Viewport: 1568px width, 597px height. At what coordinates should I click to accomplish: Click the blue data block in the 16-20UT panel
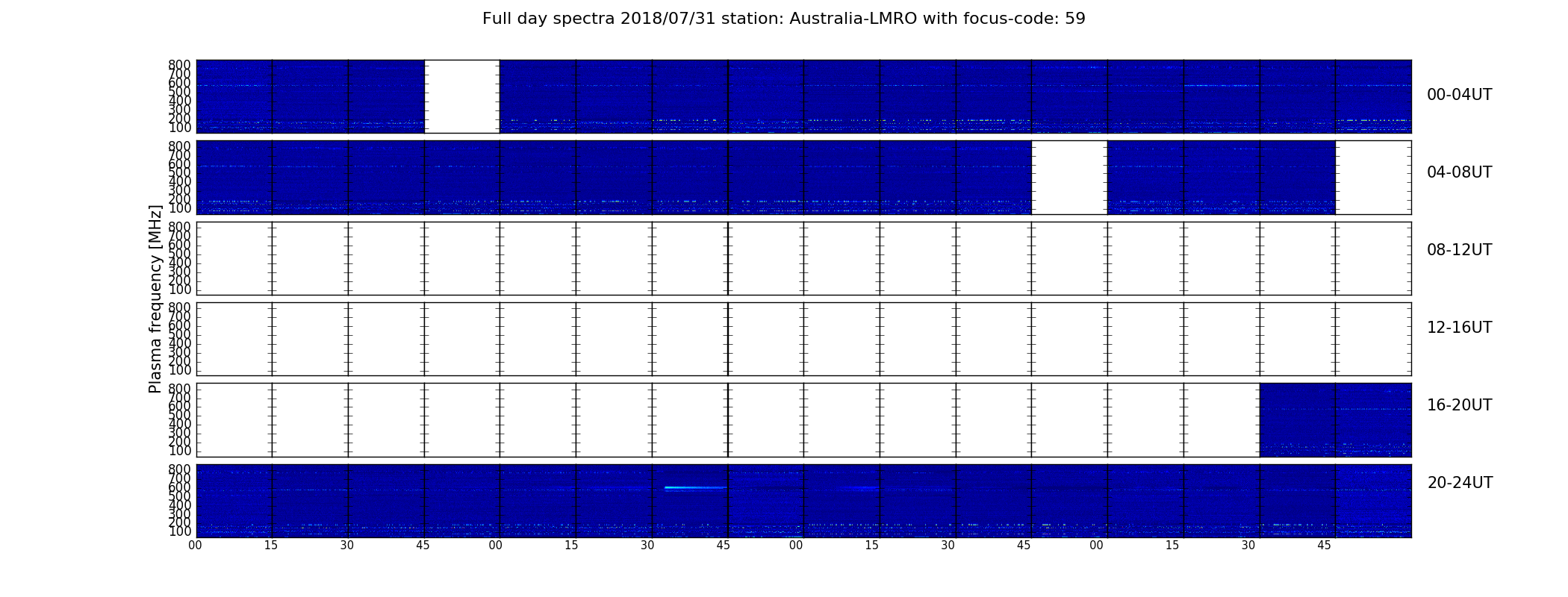[x=1335, y=420]
